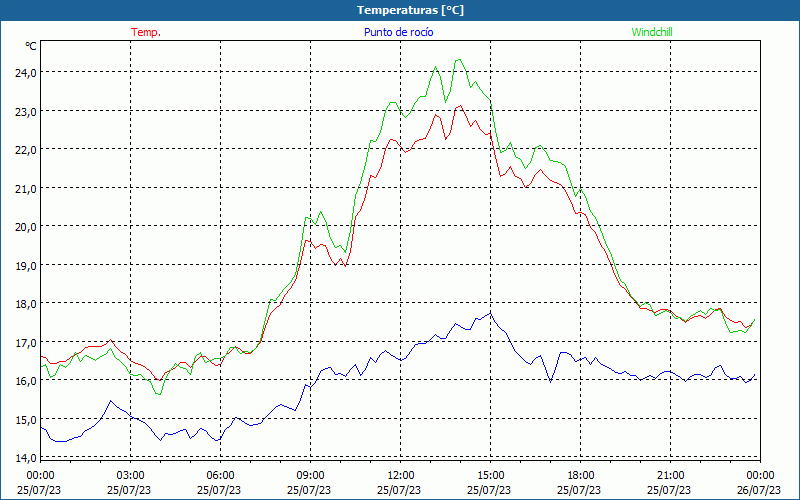Click the '25/07/23' date under 03:00

pyautogui.click(x=129, y=490)
